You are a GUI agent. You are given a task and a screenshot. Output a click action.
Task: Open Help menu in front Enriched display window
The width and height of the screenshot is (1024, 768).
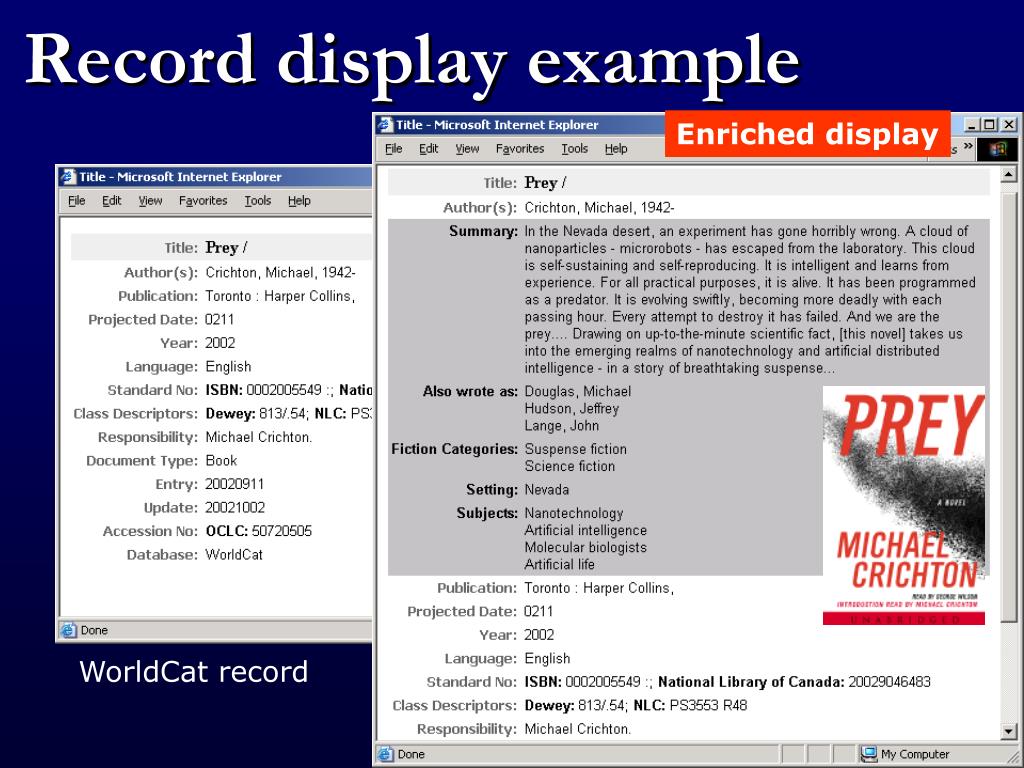(616, 149)
